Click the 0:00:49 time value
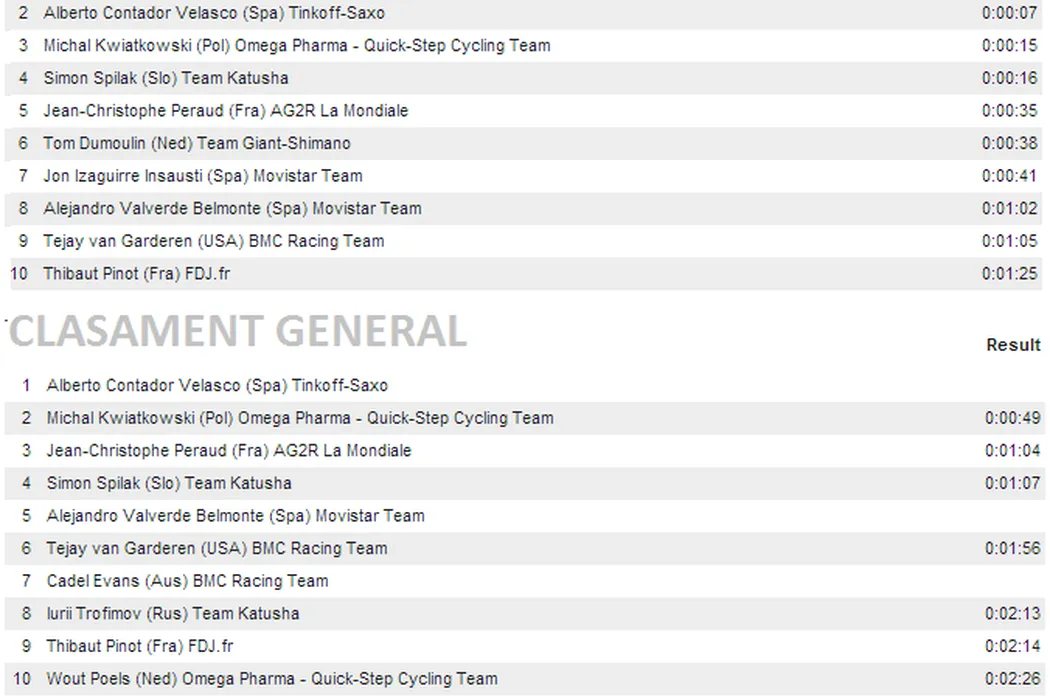Screen dimensions: 1050x700 coord(1012,418)
